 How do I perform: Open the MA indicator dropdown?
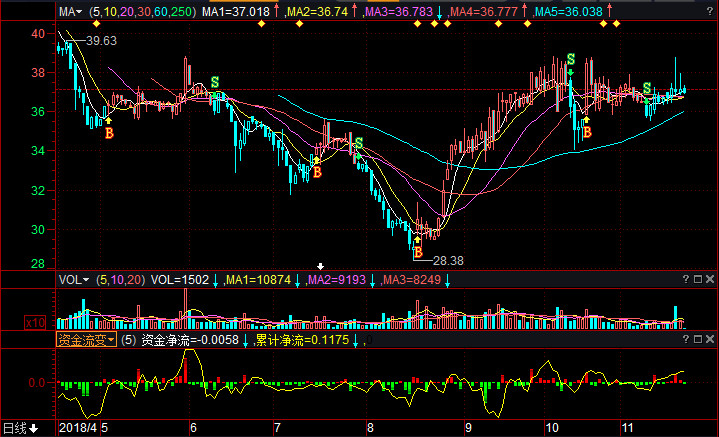pyautogui.click(x=70, y=12)
